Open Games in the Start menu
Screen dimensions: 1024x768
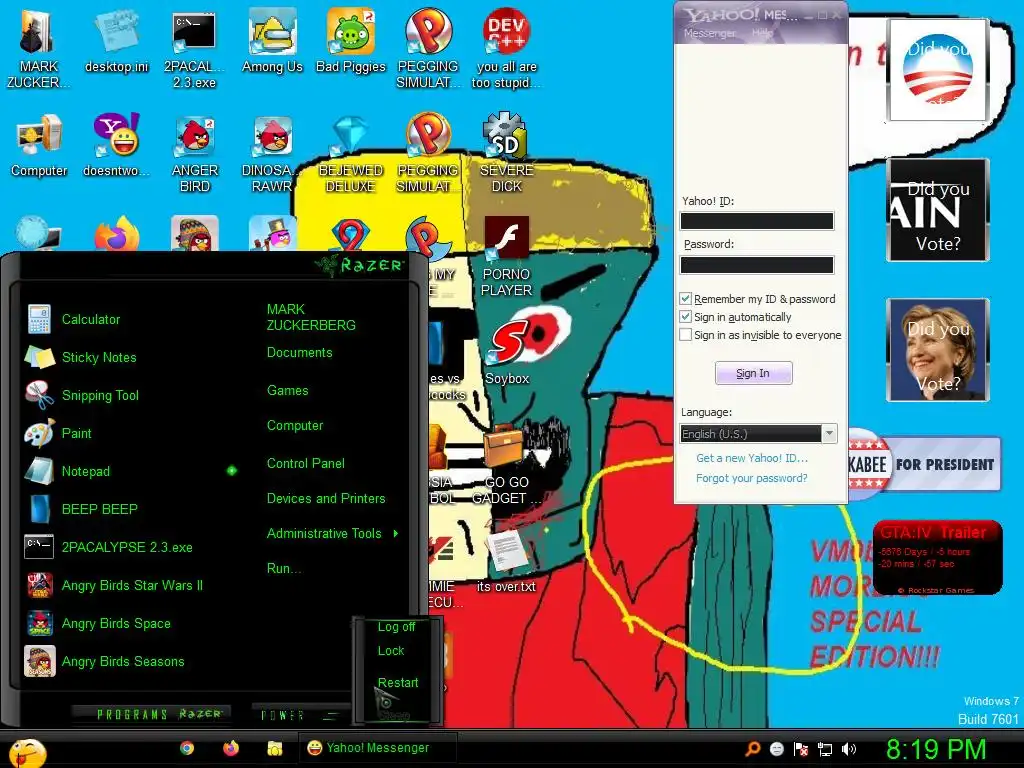point(287,391)
